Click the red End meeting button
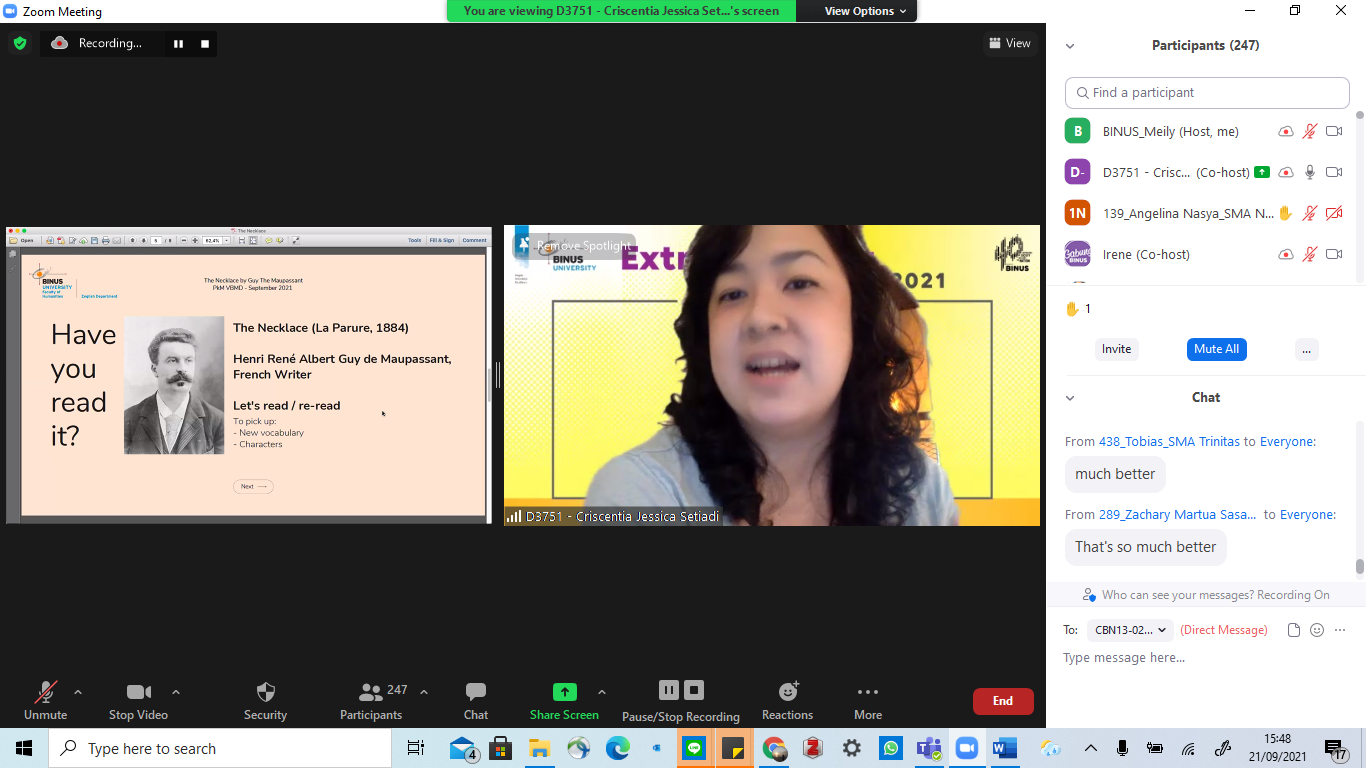Screen dimensions: 1366x768 pos(1002,701)
